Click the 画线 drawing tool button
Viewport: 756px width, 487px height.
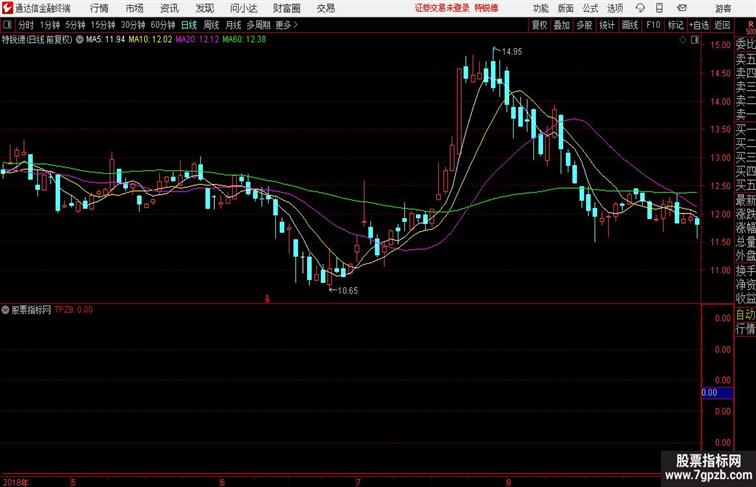[x=630, y=25]
